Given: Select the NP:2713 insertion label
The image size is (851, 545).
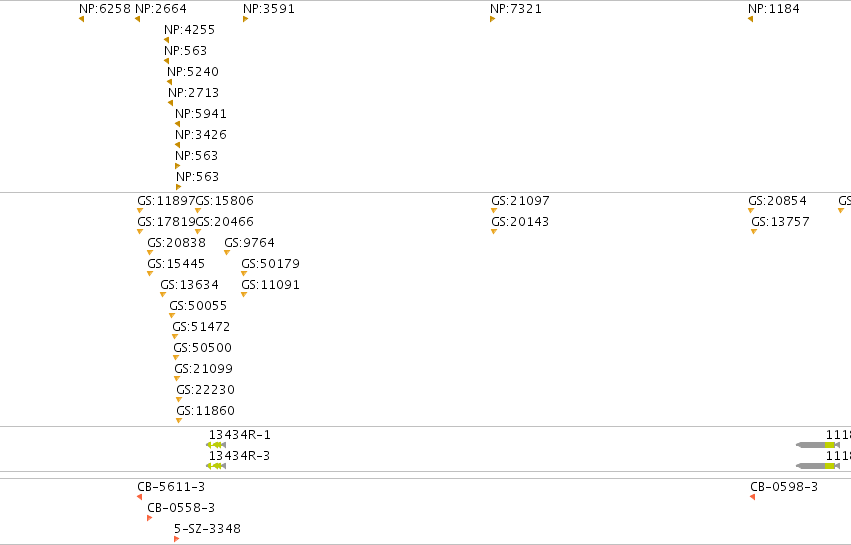Looking at the screenshot, I should [194, 93].
